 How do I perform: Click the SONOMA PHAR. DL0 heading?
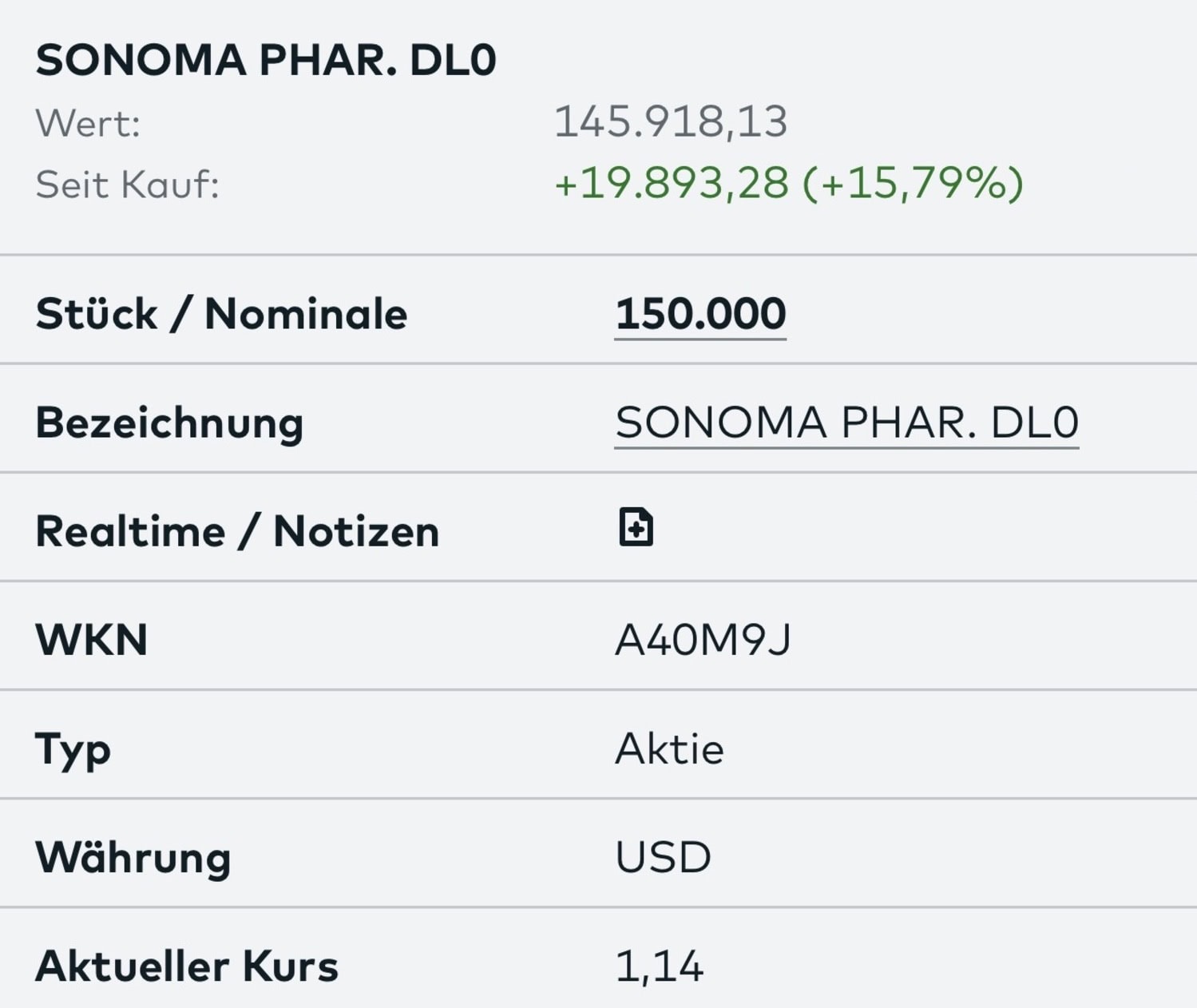point(266,60)
